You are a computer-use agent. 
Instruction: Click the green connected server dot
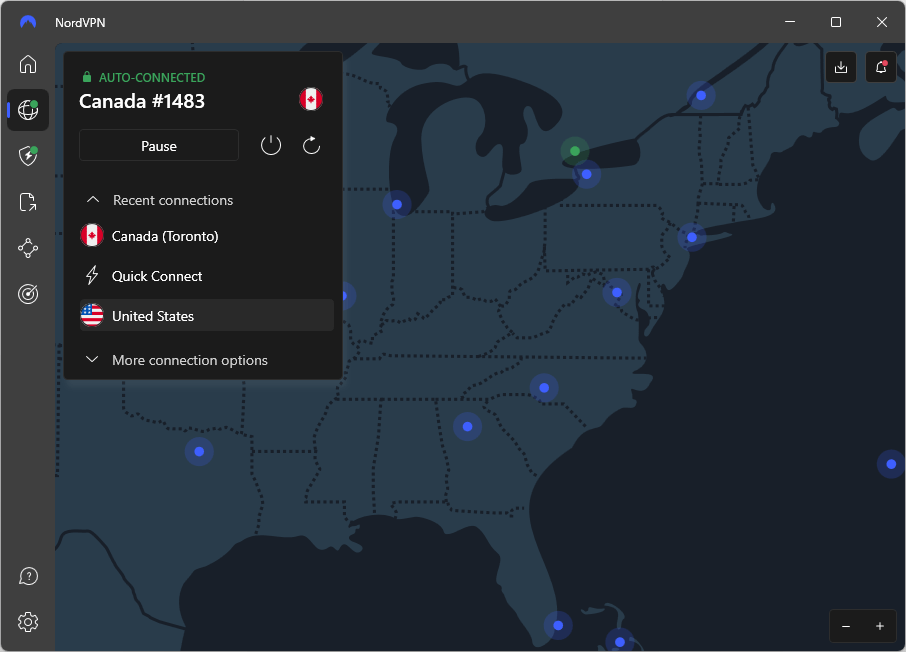pyautogui.click(x=574, y=151)
